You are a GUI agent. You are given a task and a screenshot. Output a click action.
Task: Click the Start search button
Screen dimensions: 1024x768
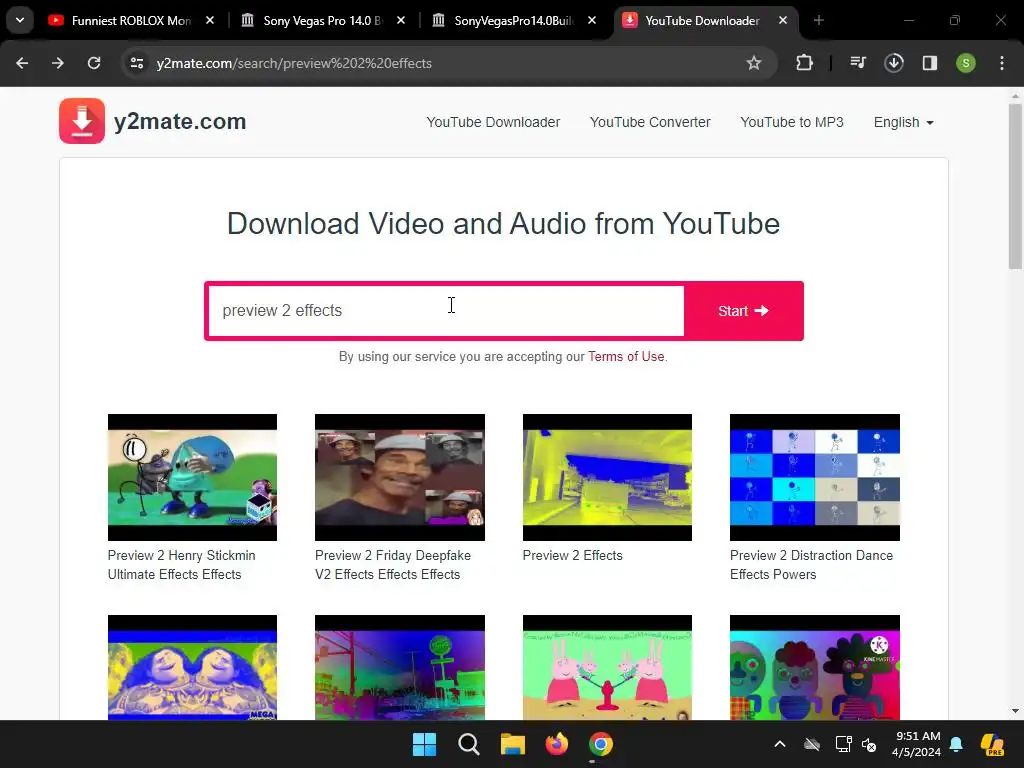pyautogui.click(x=743, y=311)
